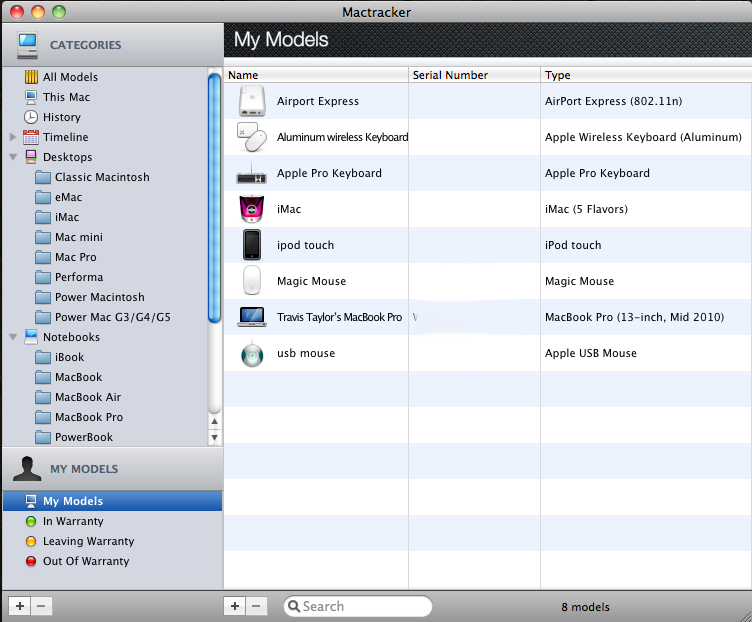Remove category with sidebar minus button

41,606
